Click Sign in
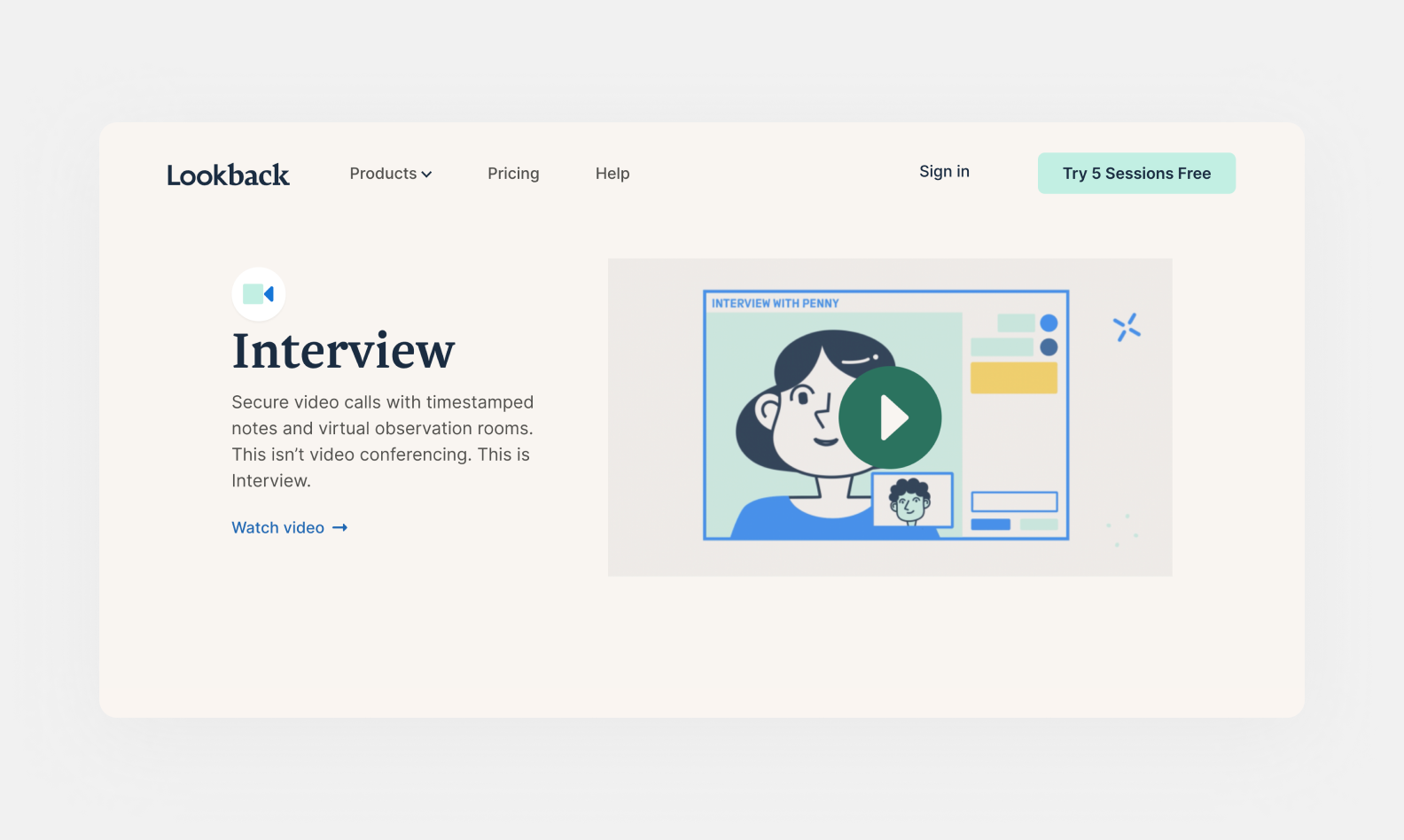Image resolution: width=1404 pixels, height=840 pixels. 944,172
